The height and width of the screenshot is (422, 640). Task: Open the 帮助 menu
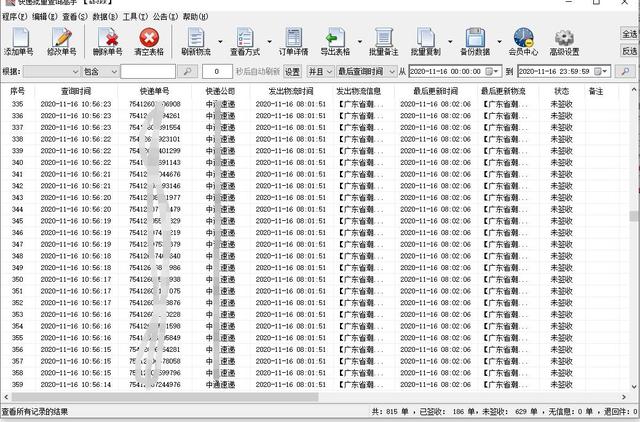pyautogui.click(x=196, y=17)
